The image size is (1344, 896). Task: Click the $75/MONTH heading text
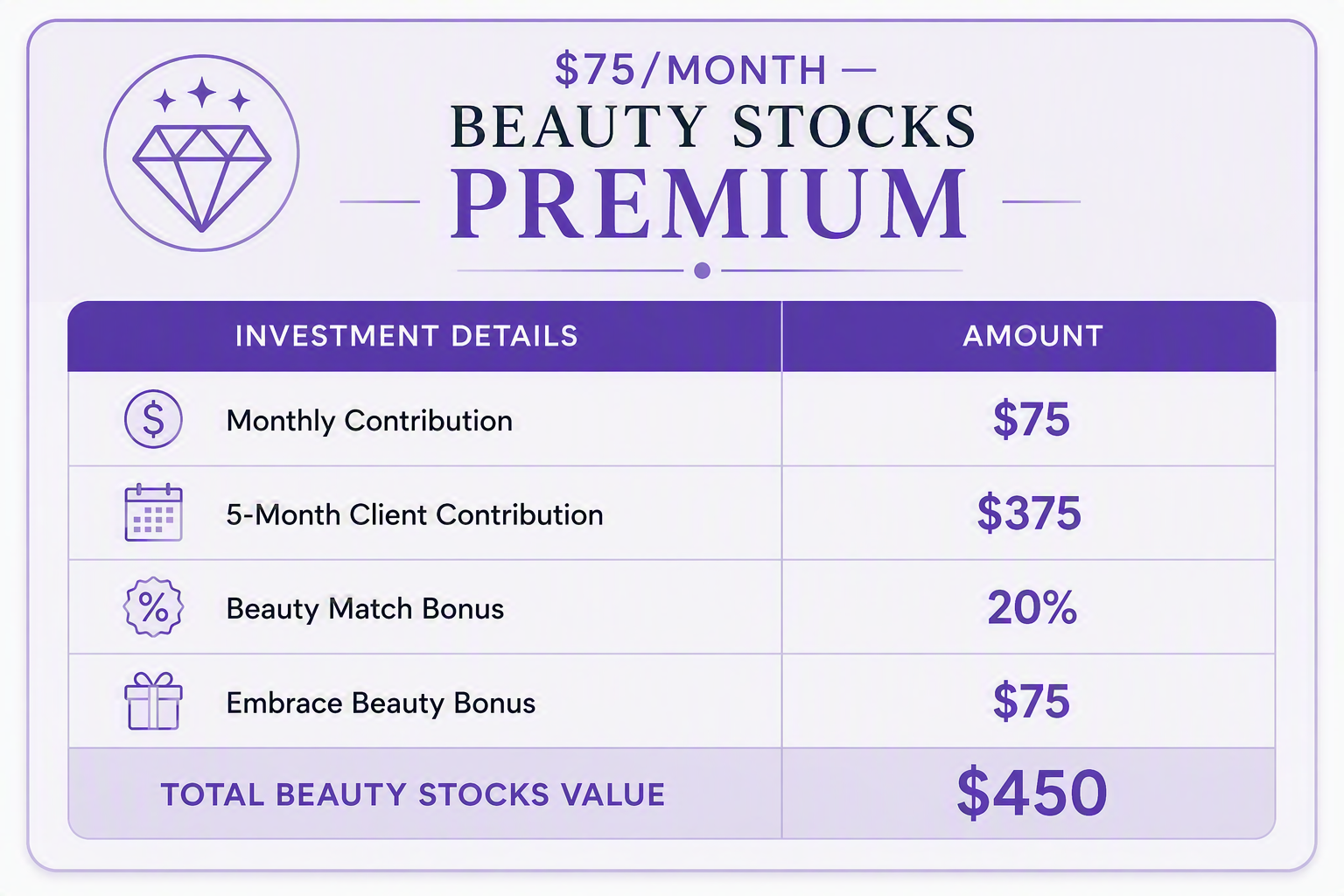[x=690, y=70]
